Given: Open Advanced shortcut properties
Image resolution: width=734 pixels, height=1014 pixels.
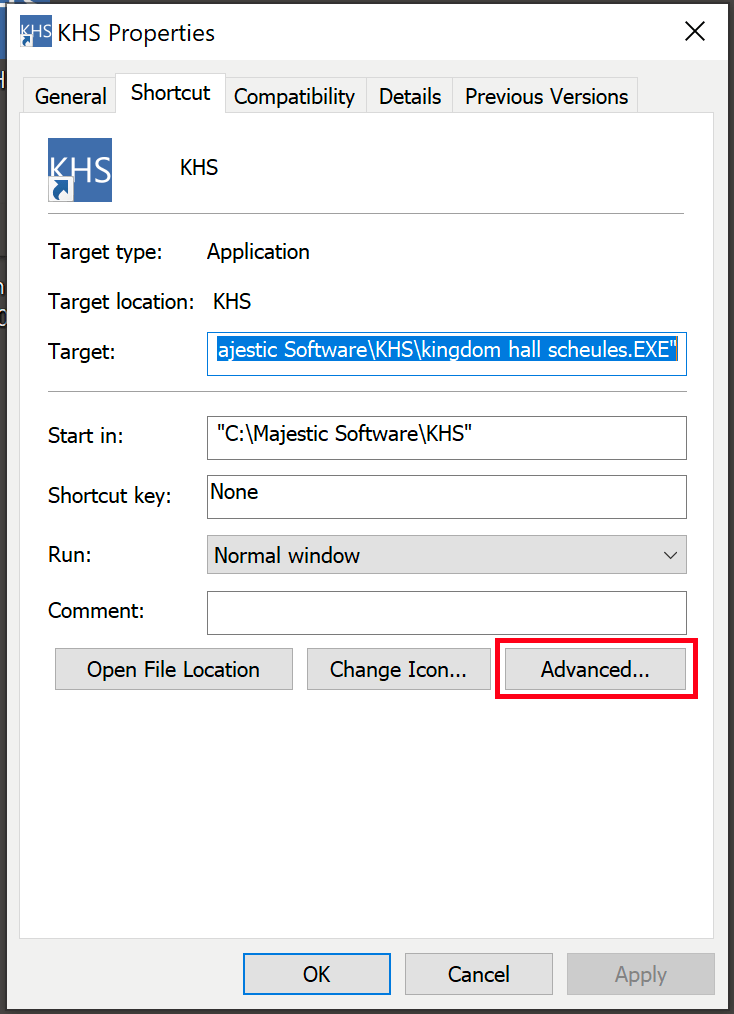Looking at the screenshot, I should (595, 669).
